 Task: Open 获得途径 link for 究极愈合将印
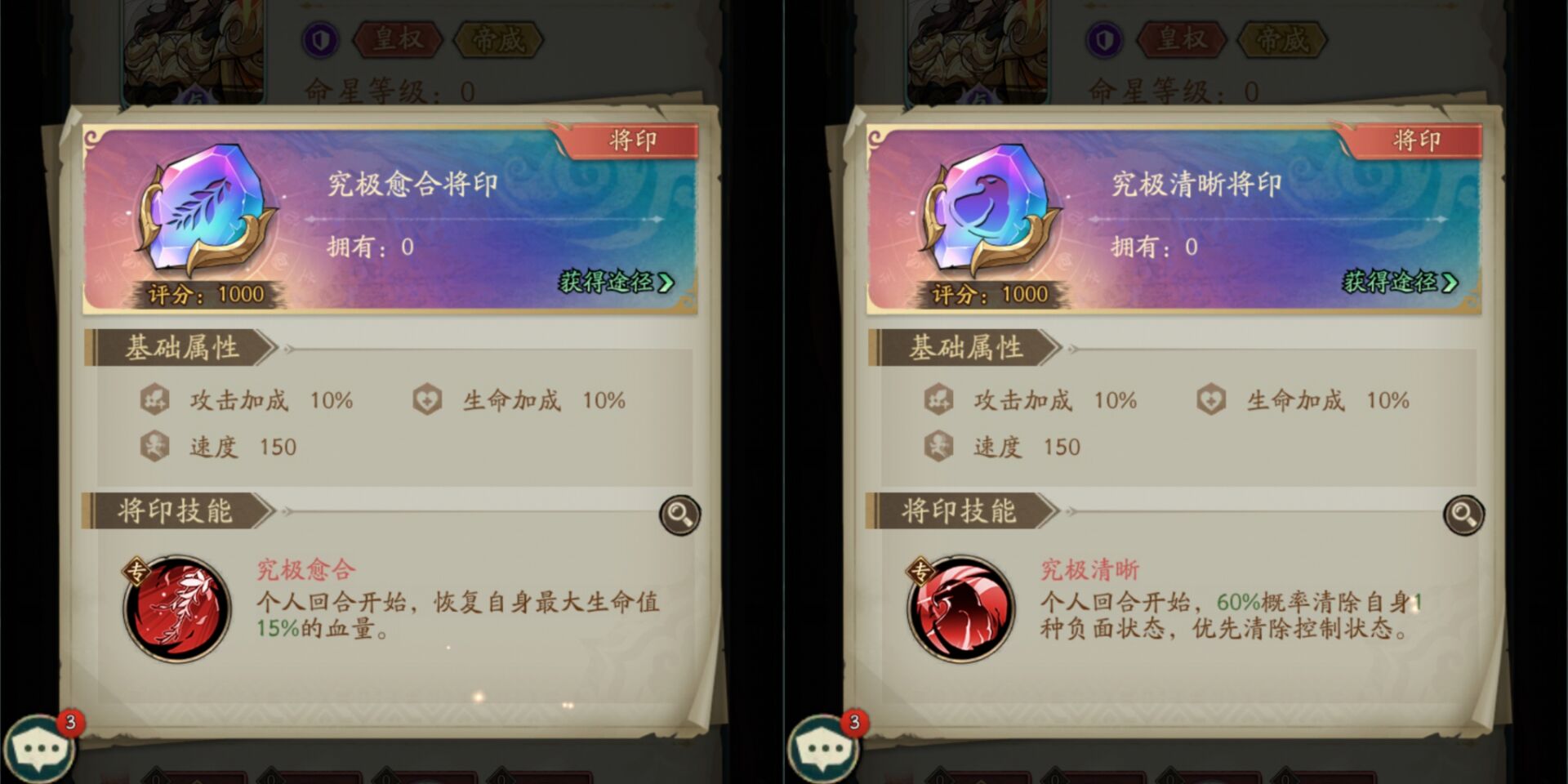tap(617, 282)
